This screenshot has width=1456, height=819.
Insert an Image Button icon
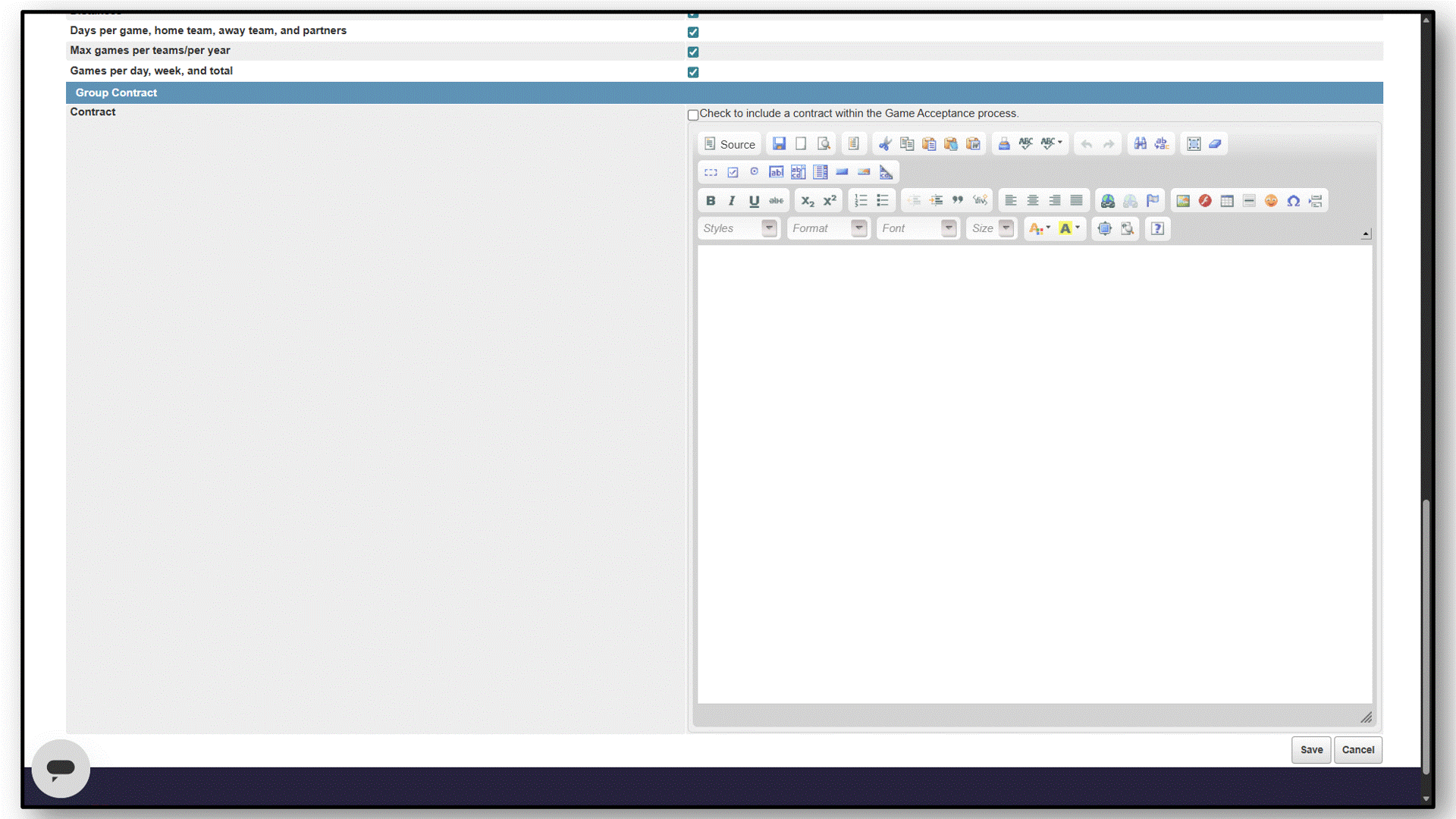point(864,172)
